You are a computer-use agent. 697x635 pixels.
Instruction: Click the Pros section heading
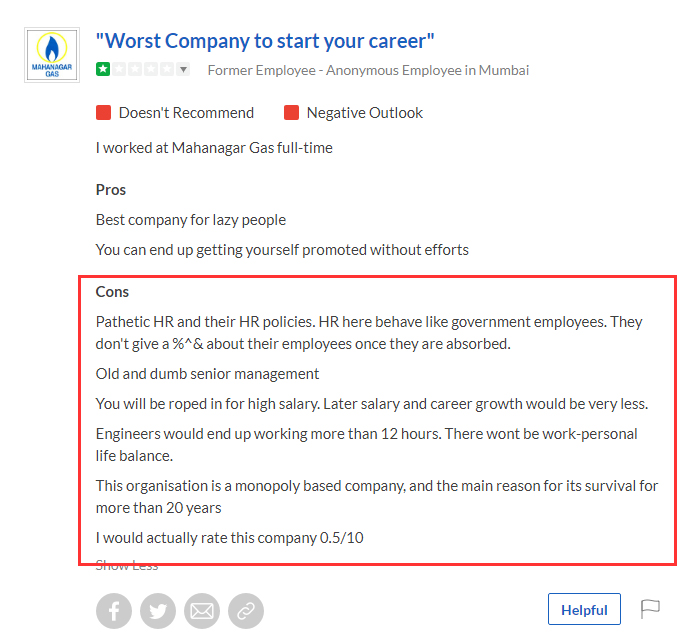[x=111, y=190]
